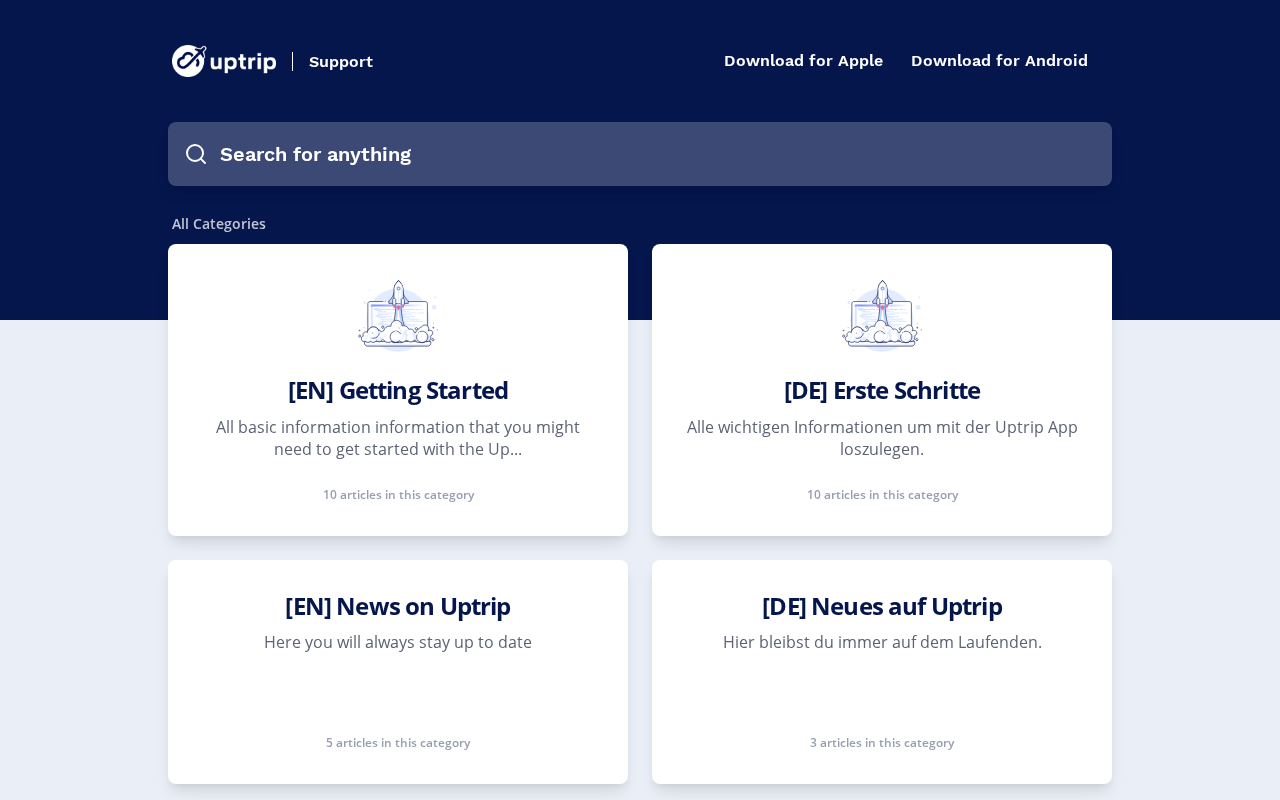Screen dimensions: 1280x800
Task: Open the [DE] Erste Schritte title
Action: 882,390
